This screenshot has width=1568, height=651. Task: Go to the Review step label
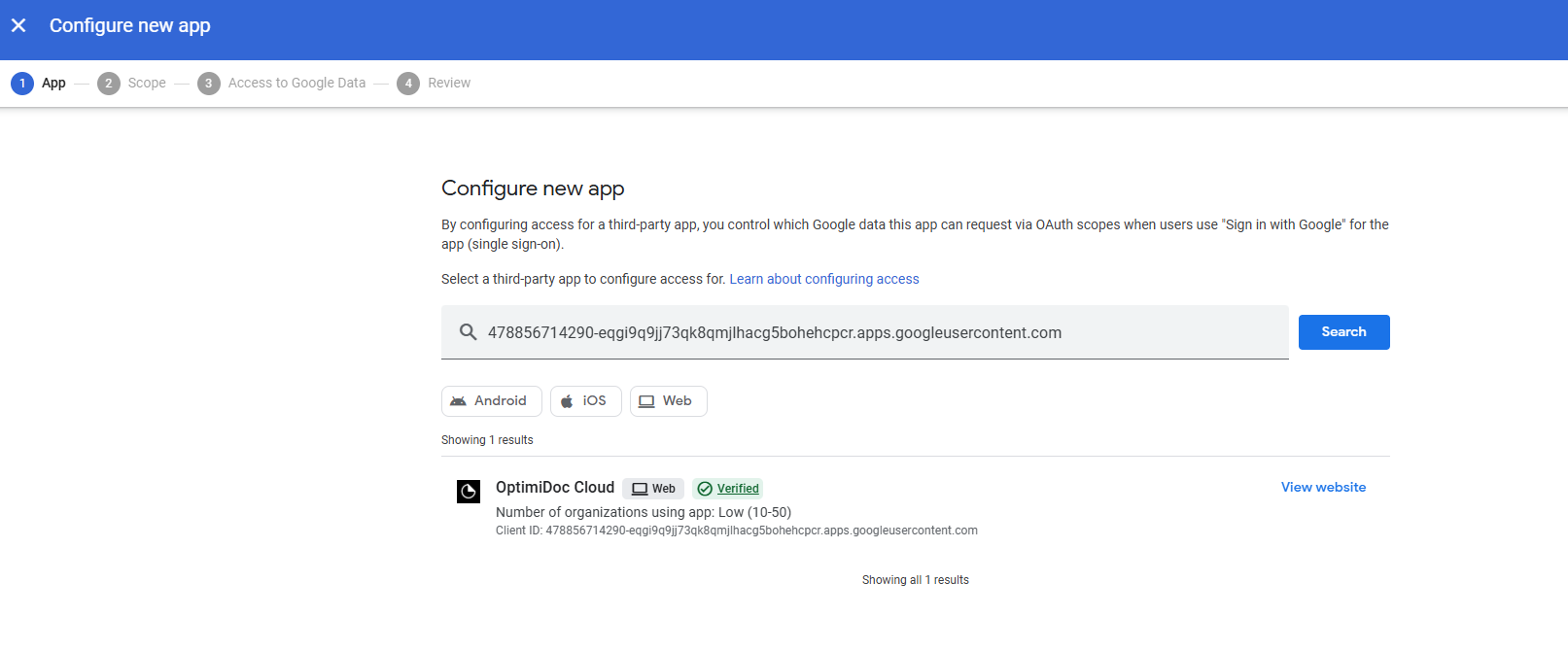click(449, 84)
